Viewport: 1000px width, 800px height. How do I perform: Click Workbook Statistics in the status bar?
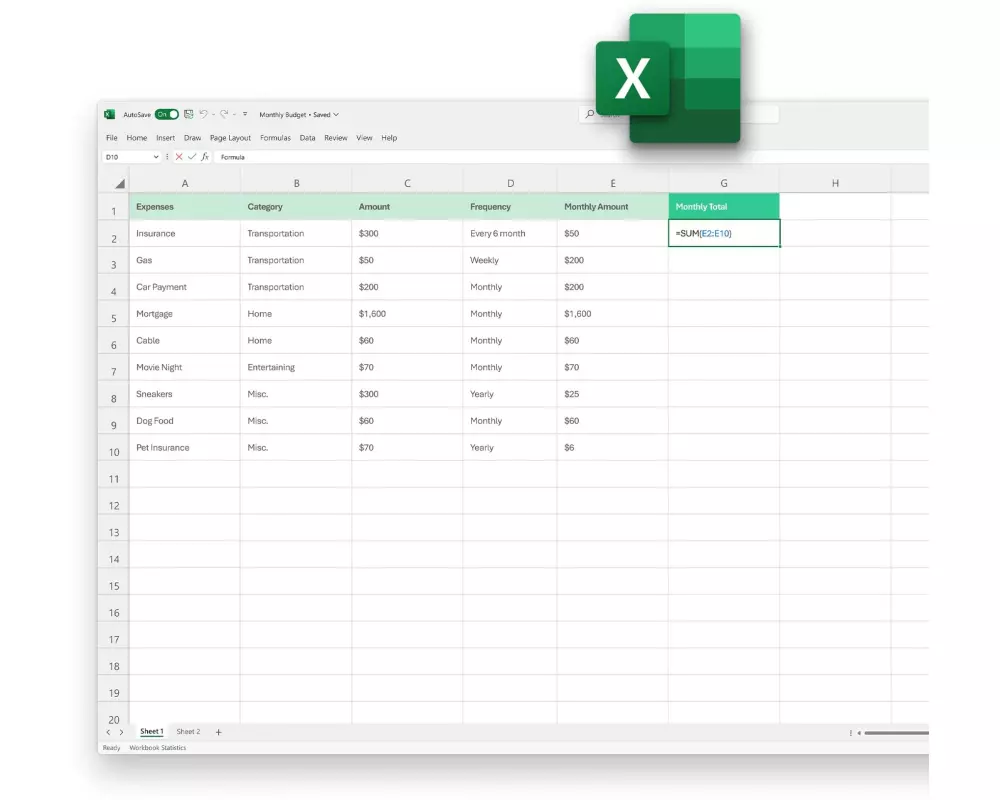157,748
